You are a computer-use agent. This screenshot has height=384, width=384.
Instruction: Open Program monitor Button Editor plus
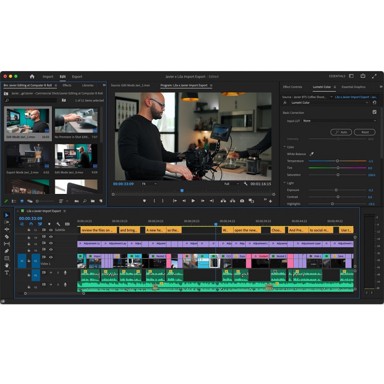[x=270, y=201]
